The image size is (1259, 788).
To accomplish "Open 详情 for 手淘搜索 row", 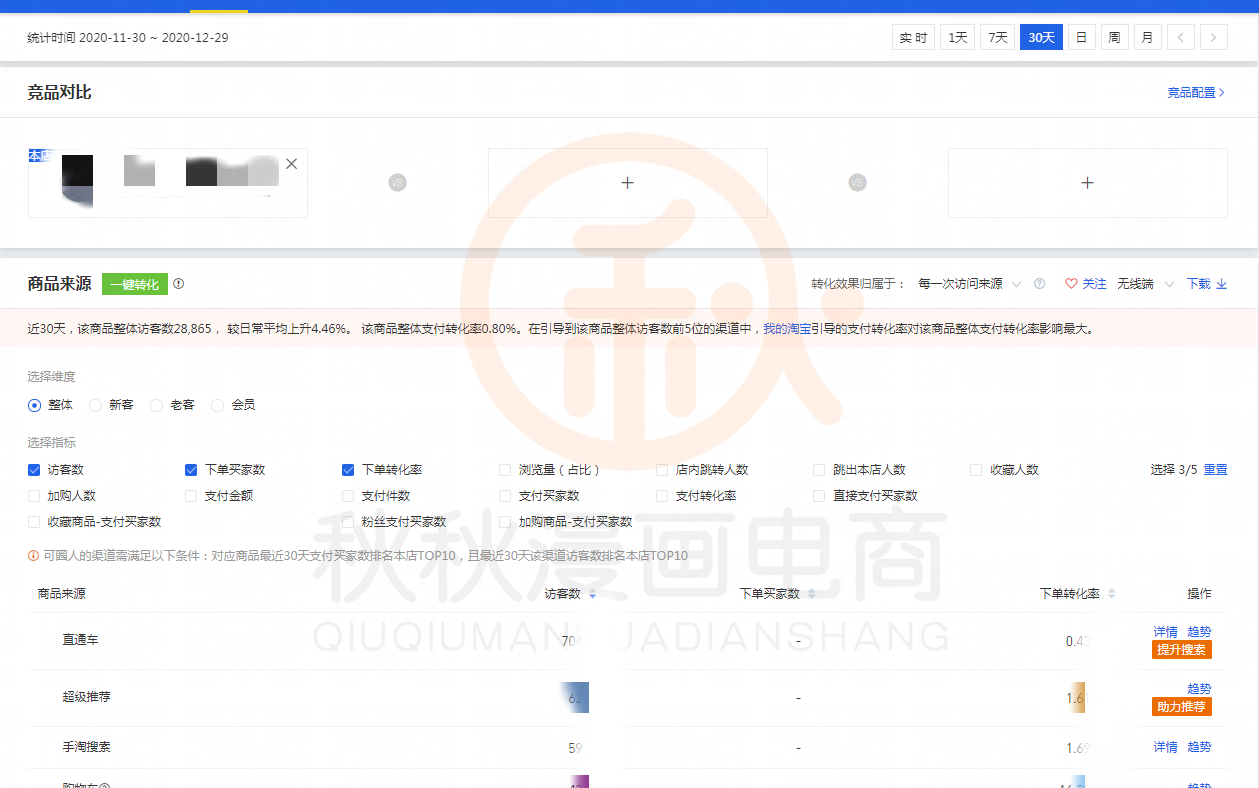I will pos(1165,747).
